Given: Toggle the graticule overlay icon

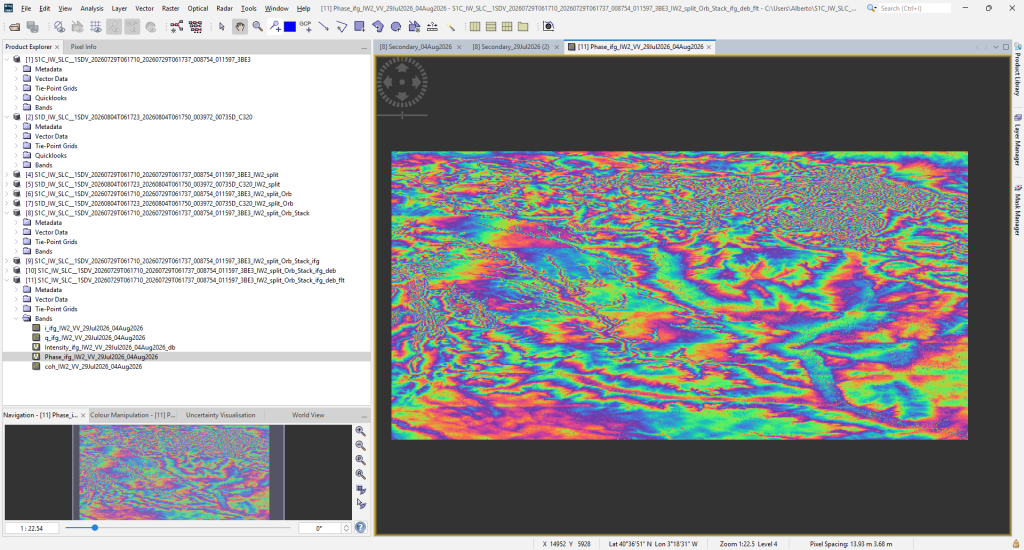Looking at the screenshot, I should click(x=95, y=27).
